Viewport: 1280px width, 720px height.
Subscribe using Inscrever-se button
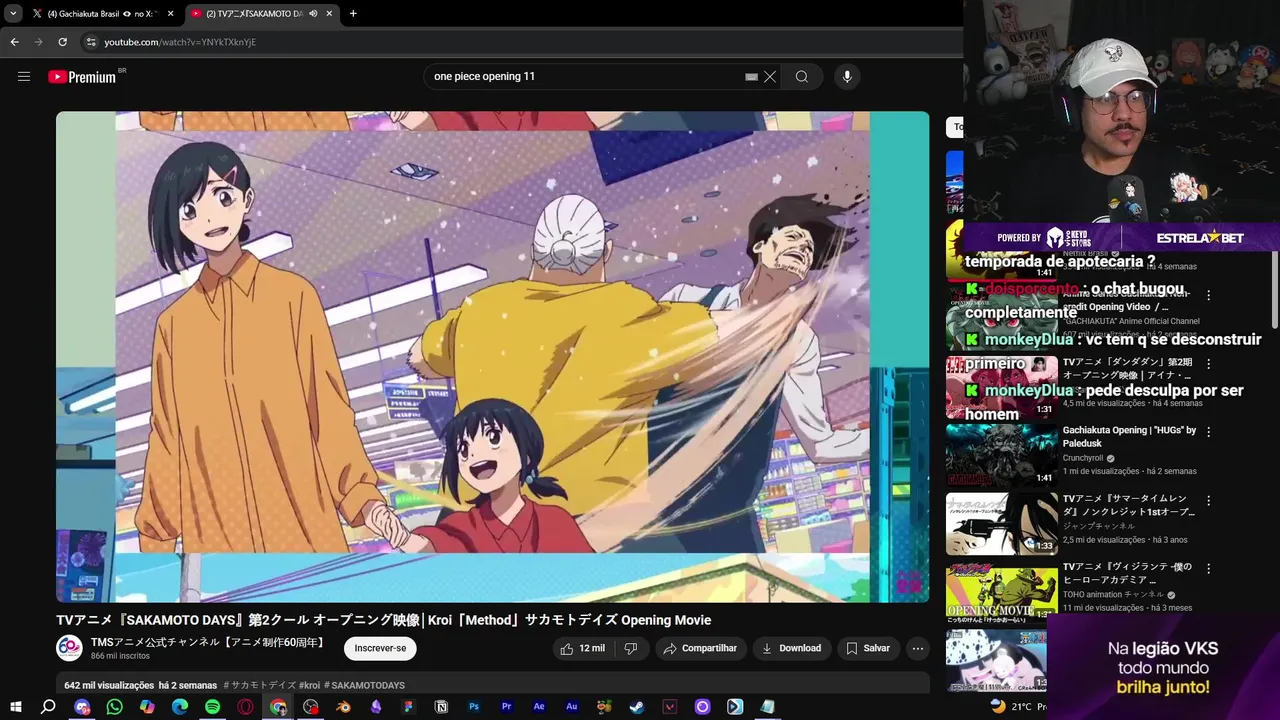[x=380, y=648]
